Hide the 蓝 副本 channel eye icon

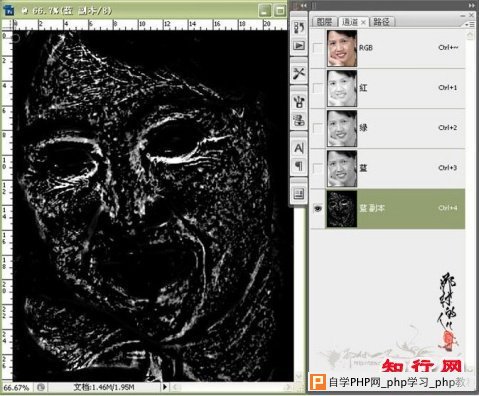[318, 208]
